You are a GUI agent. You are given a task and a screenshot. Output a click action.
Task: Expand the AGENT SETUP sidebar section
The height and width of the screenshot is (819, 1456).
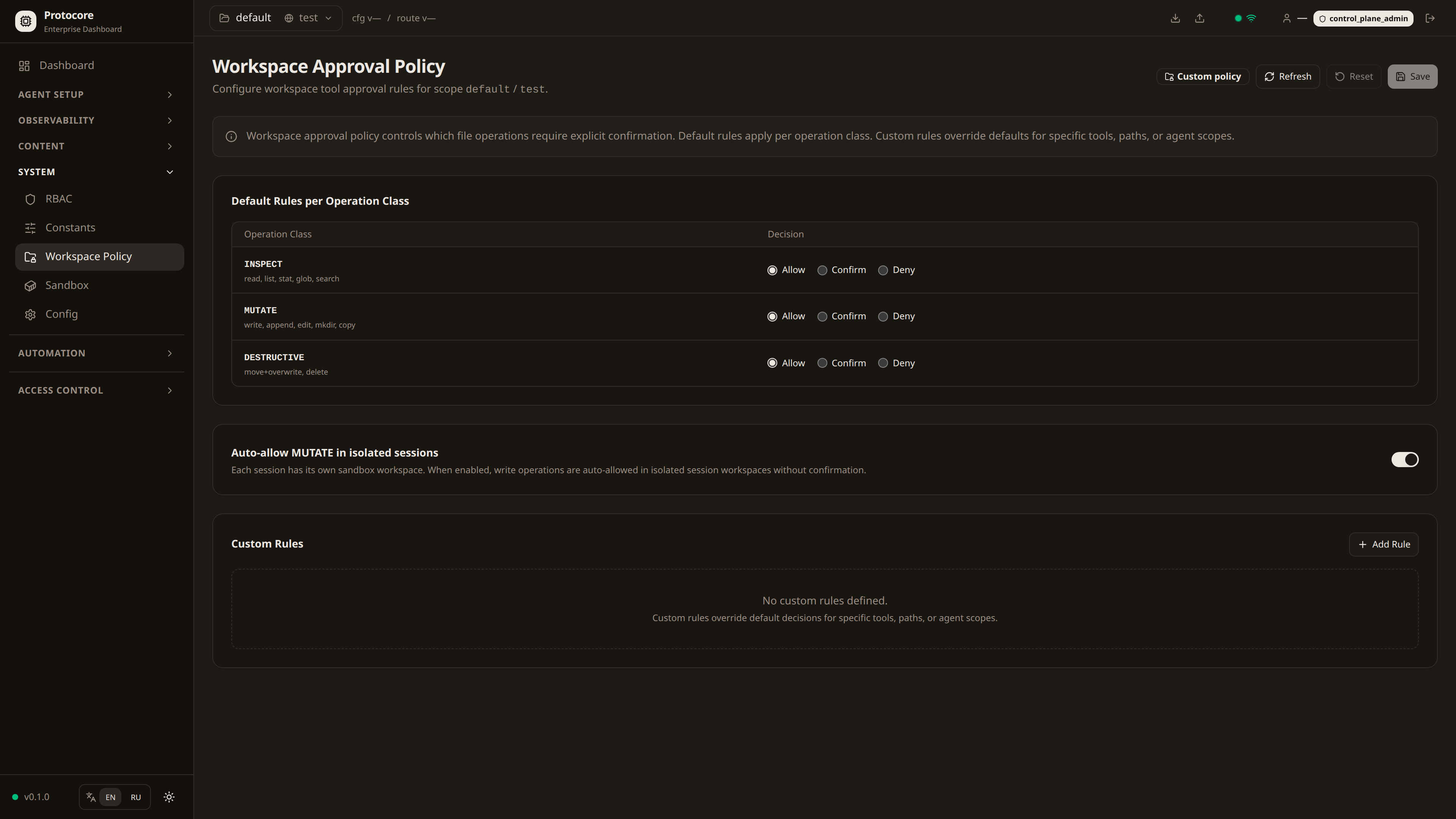(96, 94)
